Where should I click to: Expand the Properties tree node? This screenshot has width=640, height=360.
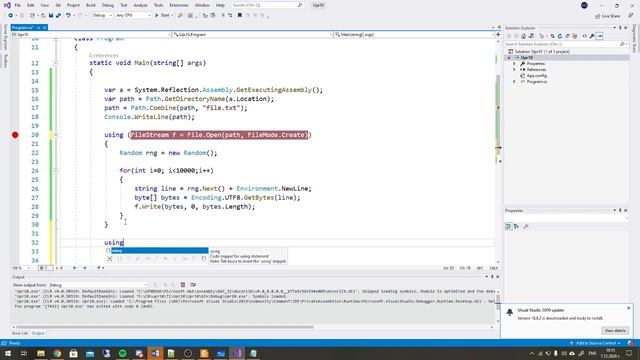pos(514,64)
